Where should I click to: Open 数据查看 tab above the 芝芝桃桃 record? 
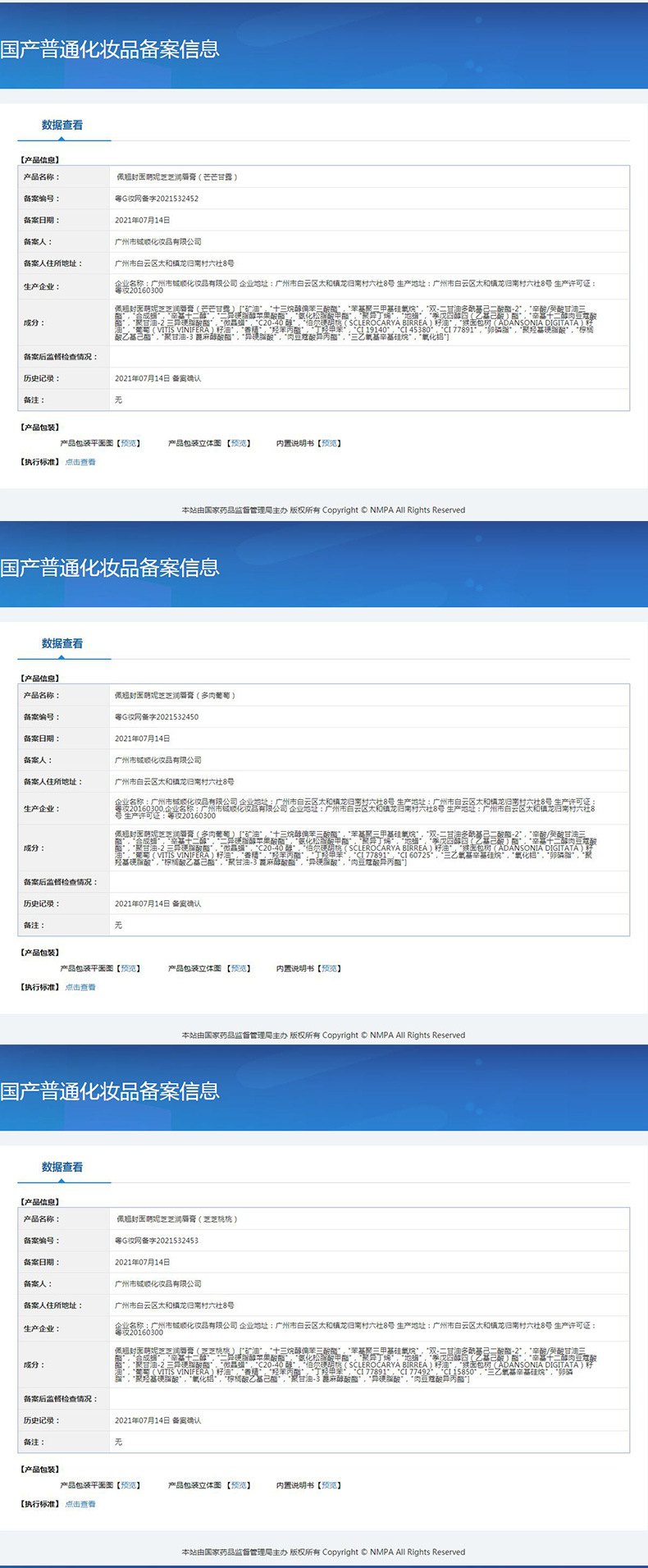pos(62,1168)
